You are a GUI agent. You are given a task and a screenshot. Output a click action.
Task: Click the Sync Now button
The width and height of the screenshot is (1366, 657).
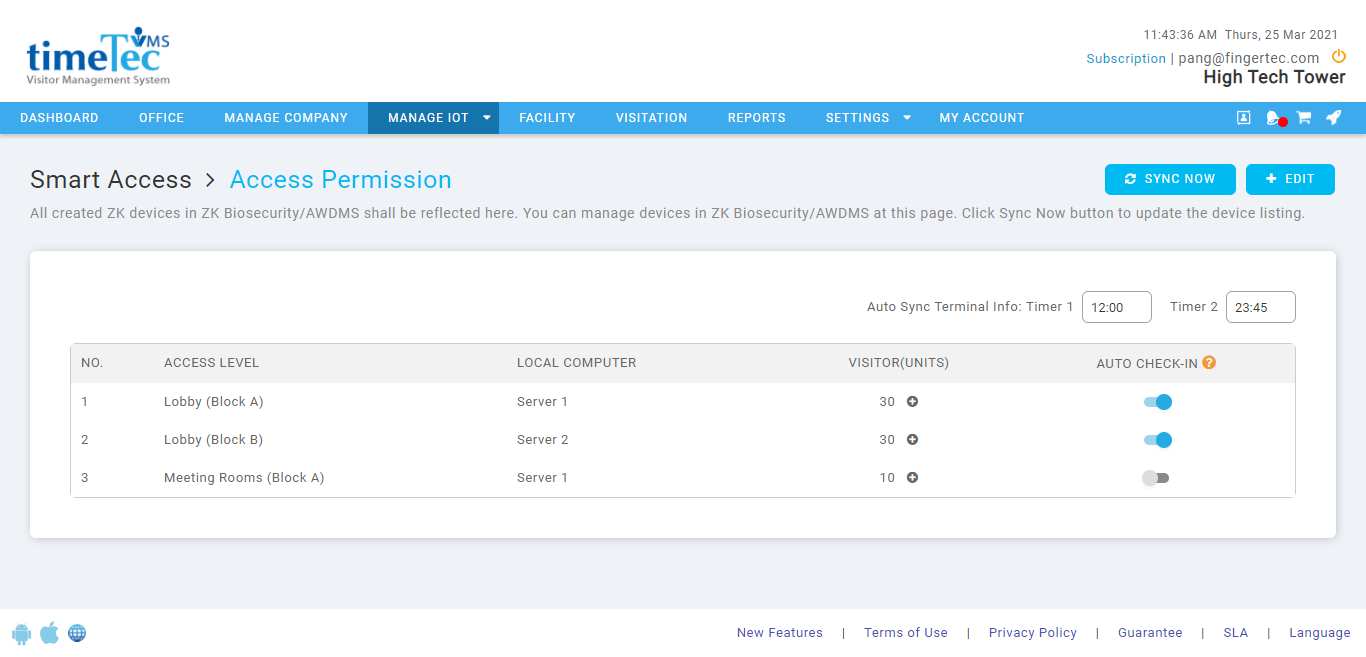tap(1170, 179)
